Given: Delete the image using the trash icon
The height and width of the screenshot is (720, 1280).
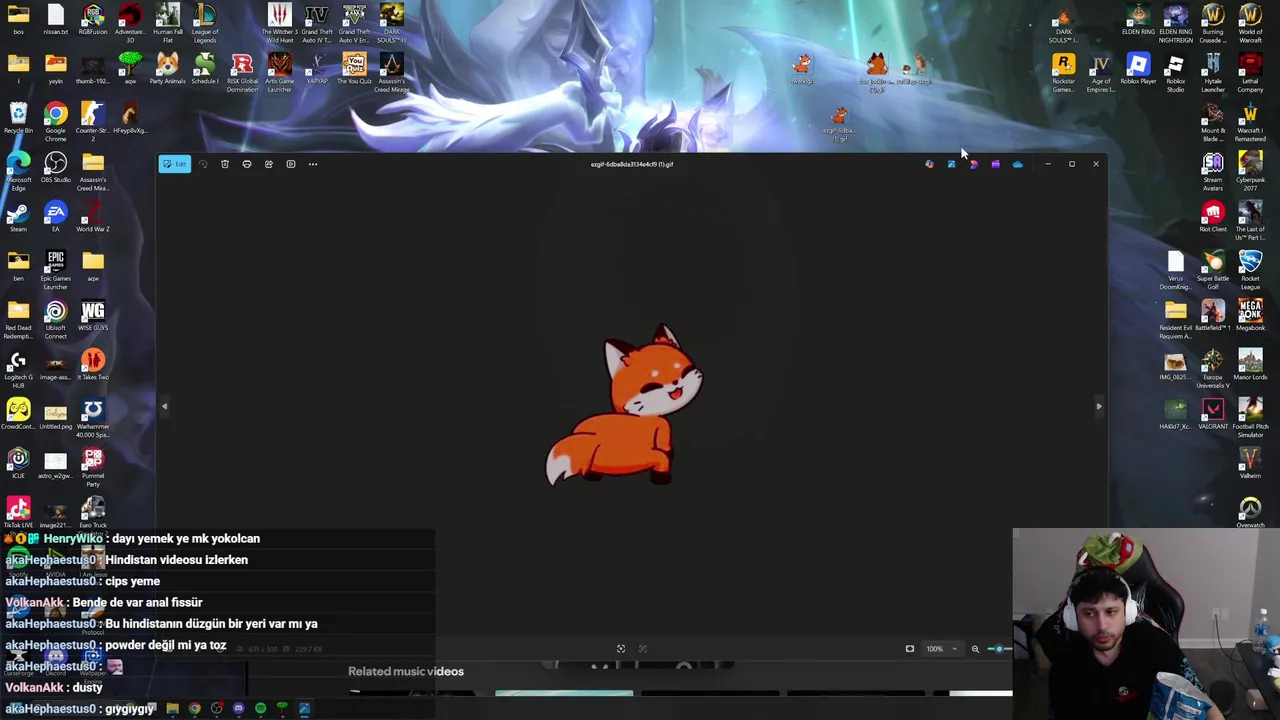Looking at the screenshot, I should point(225,164).
